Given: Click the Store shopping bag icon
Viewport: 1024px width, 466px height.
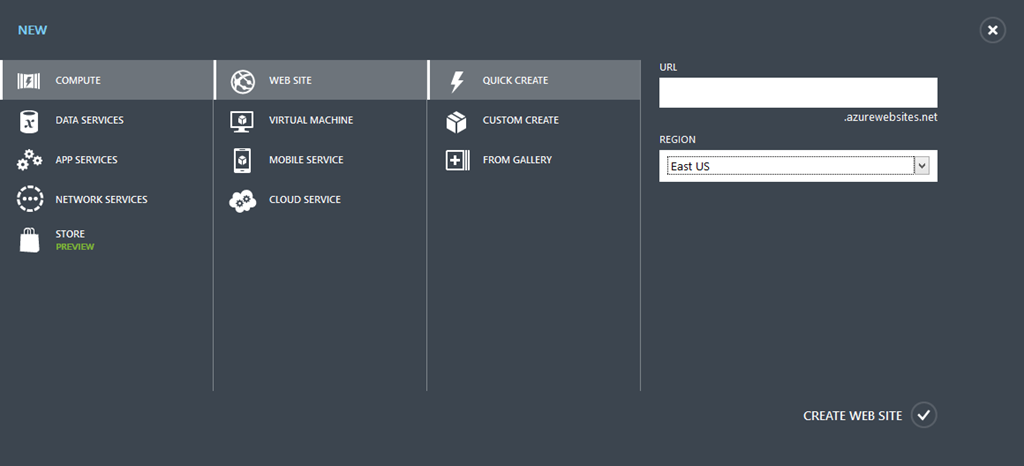Looking at the screenshot, I should (x=29, y=240).
